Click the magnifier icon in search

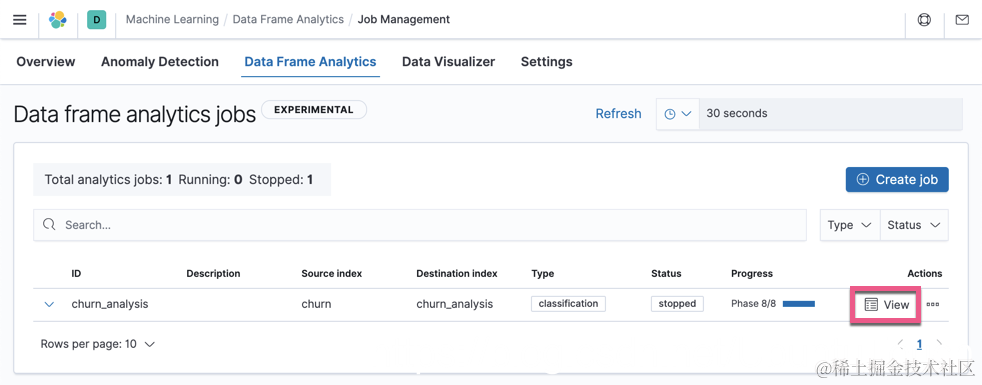(x=49, y=225)
